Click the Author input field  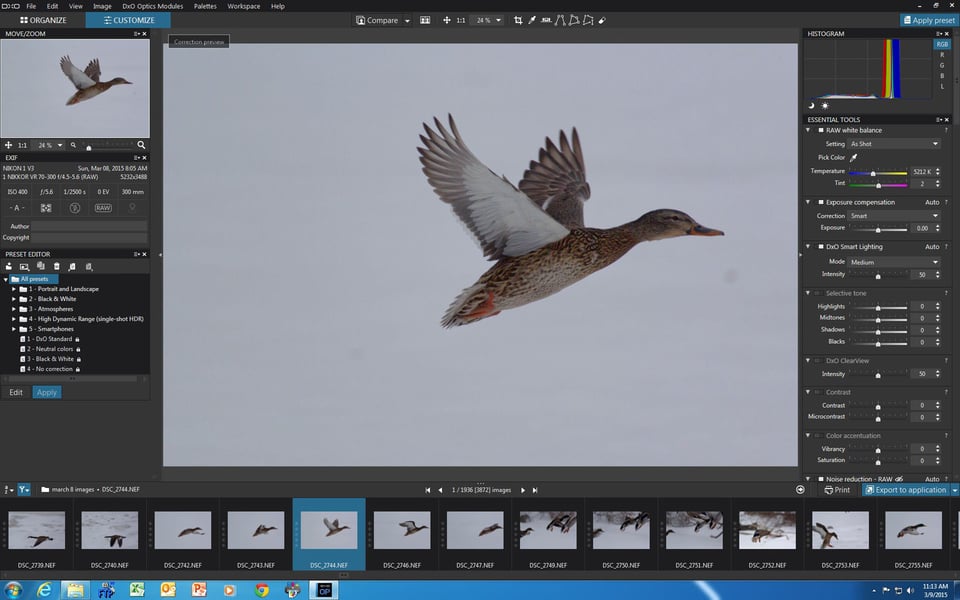pyautogui.click(x=89, y=226)
